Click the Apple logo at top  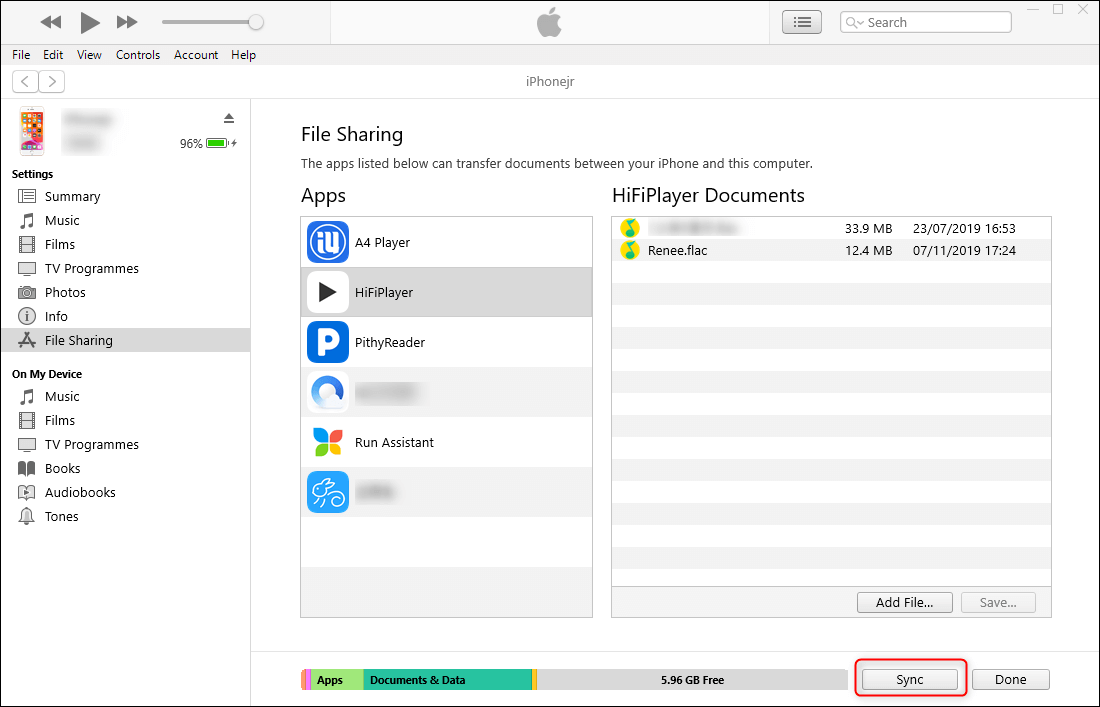[x=549, y=22]
